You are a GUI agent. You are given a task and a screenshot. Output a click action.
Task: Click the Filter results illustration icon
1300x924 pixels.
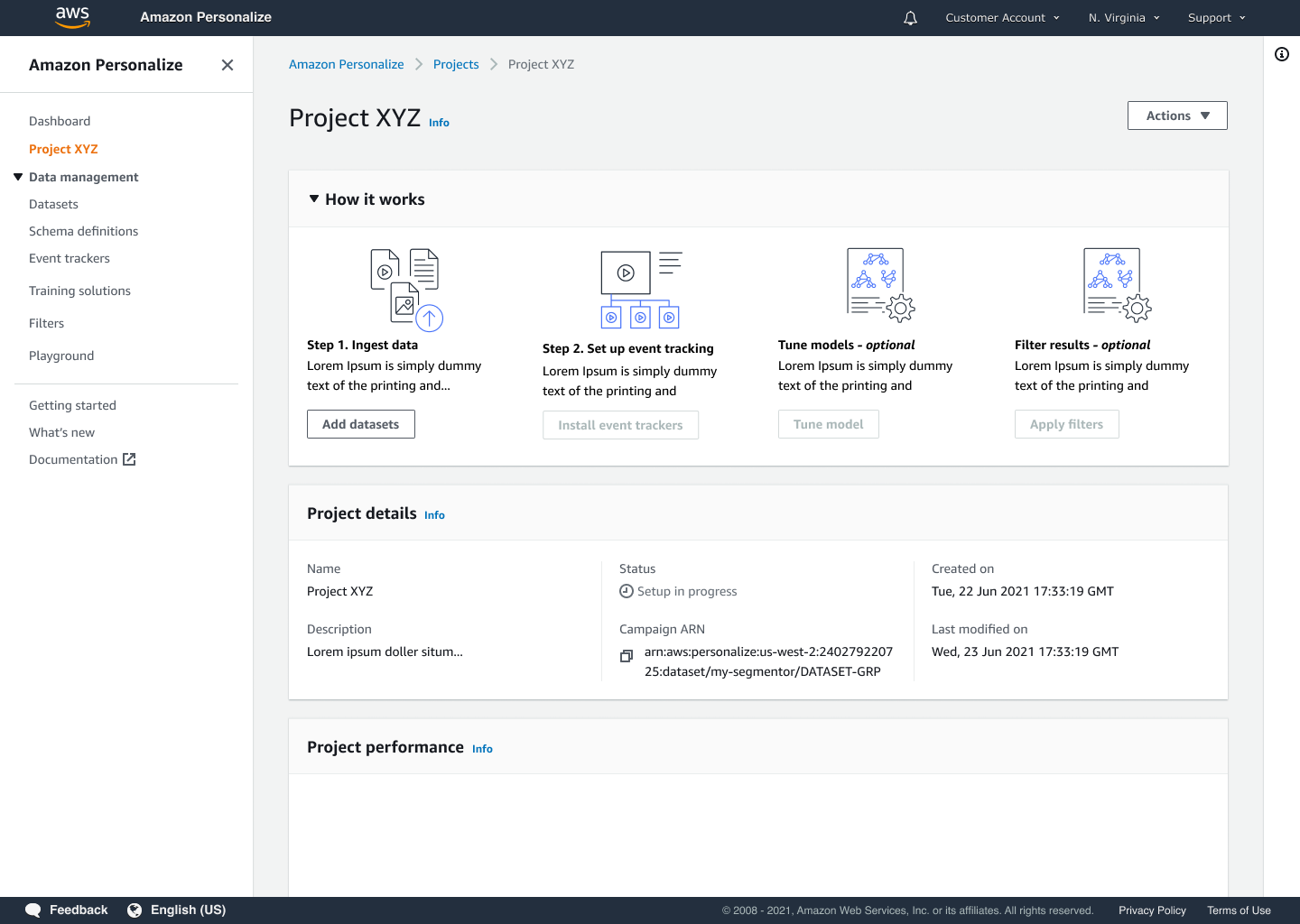(x=1117, y=284)
